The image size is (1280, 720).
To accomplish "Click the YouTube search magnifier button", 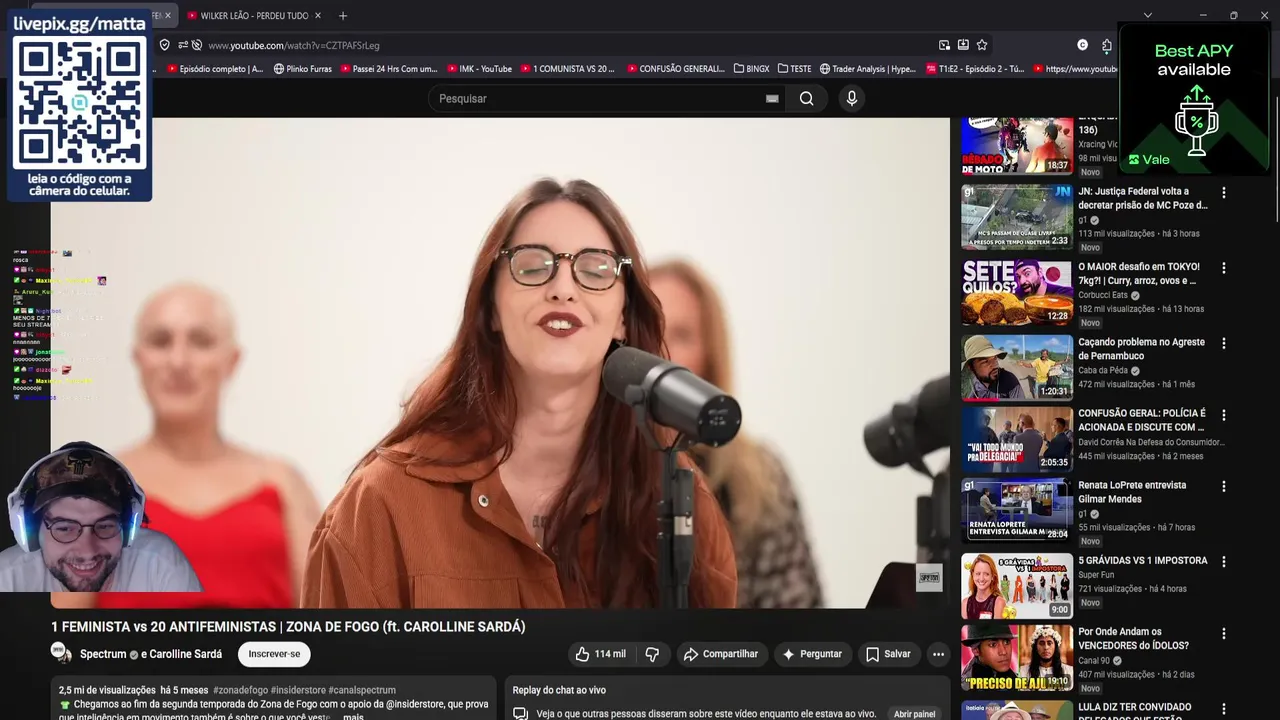I will (806, 98).
